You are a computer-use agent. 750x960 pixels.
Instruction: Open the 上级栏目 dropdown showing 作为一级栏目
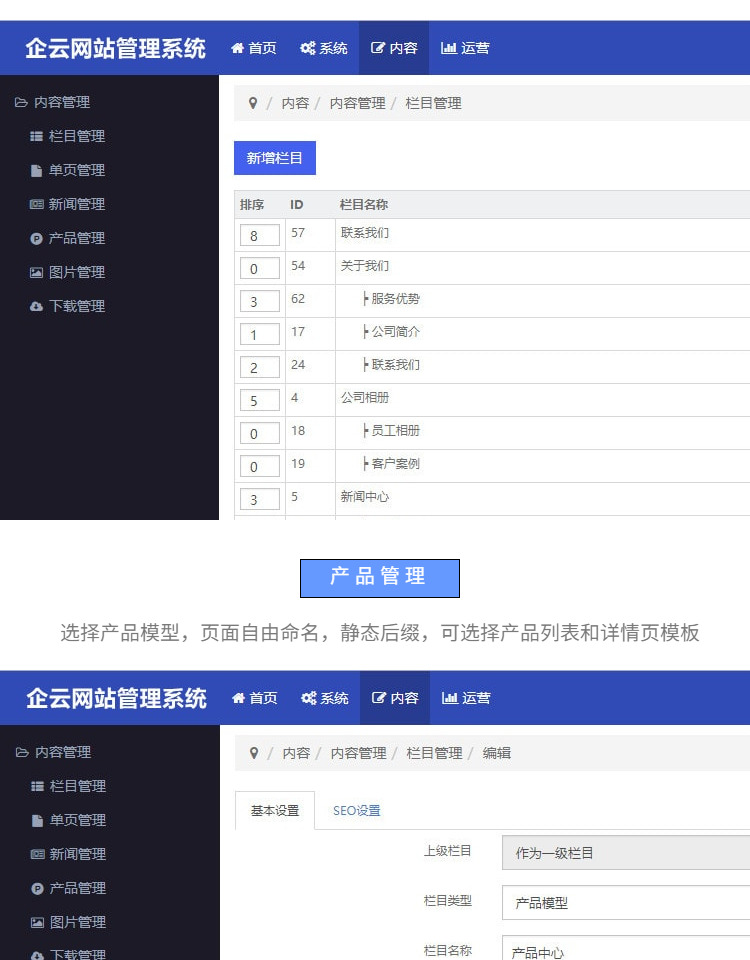625,853
